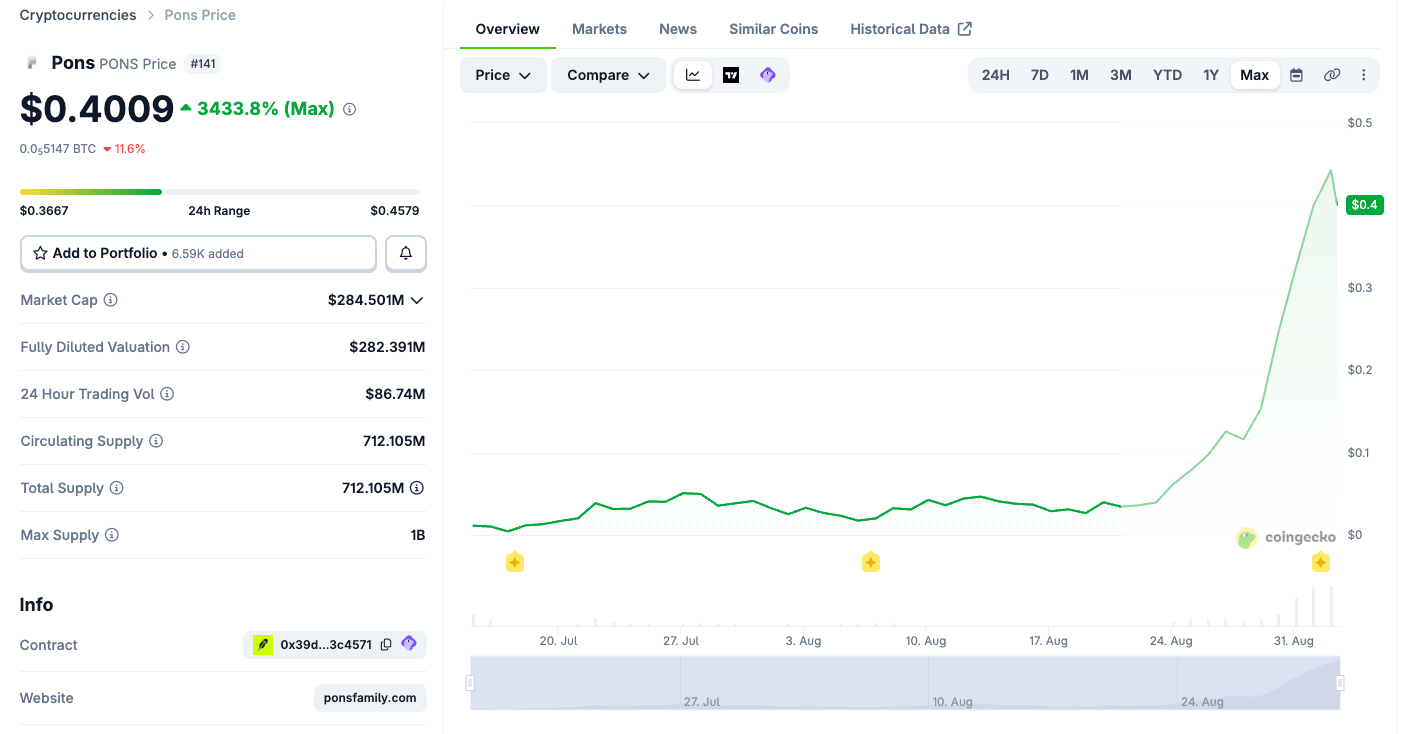Screen dimensions: 1409x734
Task: Click the Fully Diluted Valuation value $282.391M
Action: coord(387,347)
